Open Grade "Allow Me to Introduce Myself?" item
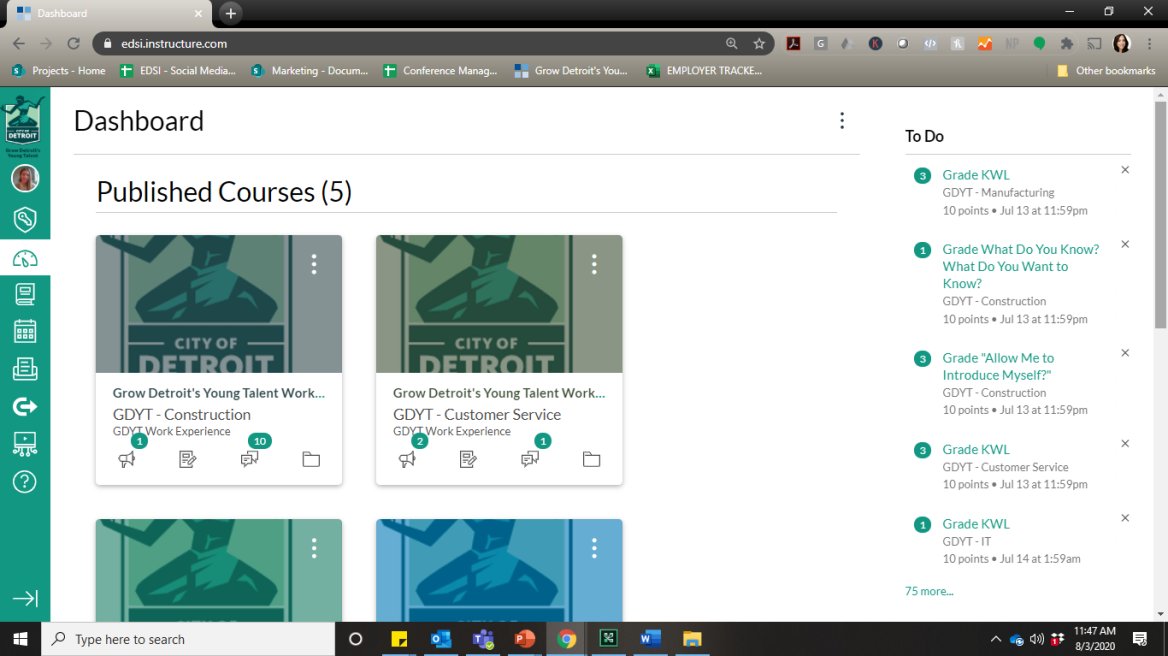This screenshot has height=656, width=1168. point(998,366)
